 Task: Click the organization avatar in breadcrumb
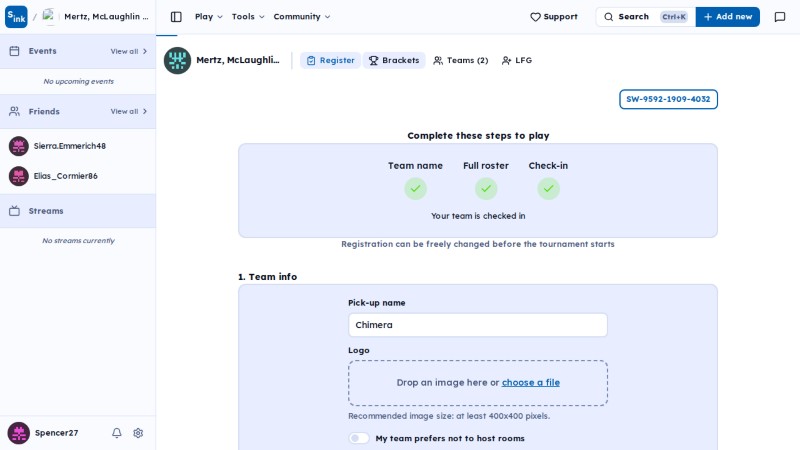point(49,16)
